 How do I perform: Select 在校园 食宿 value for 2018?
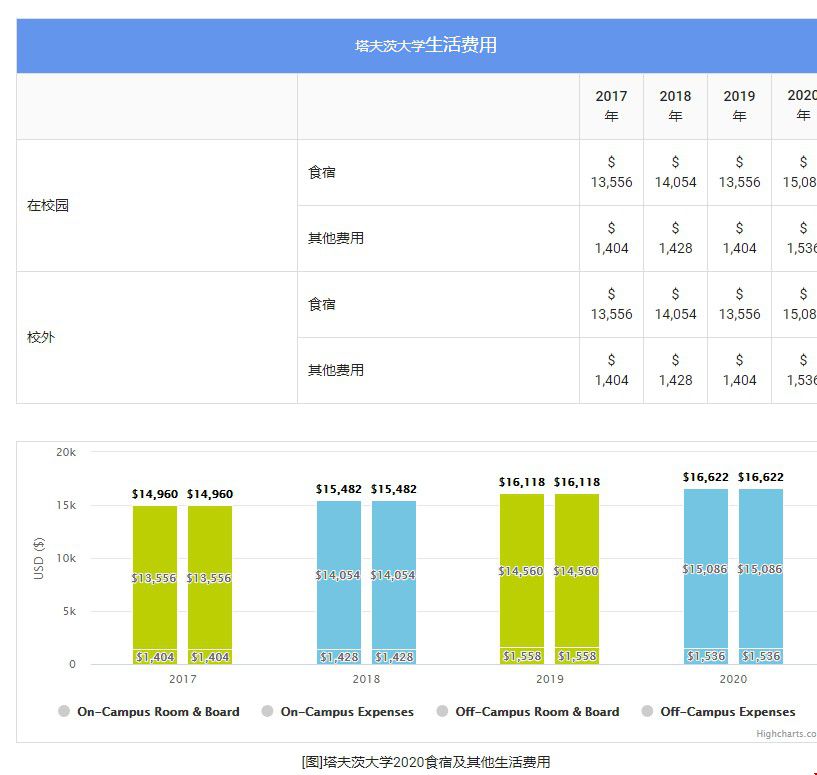(675, 172)
